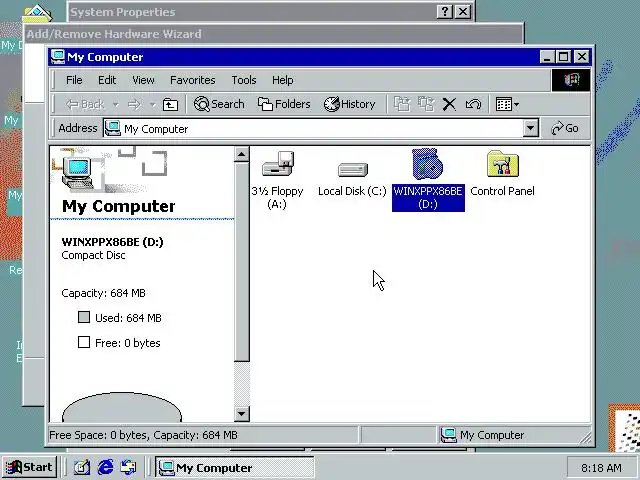Screen dimensions: 640x480
Task: Open the Edit menu
Action: pos(107,80)
